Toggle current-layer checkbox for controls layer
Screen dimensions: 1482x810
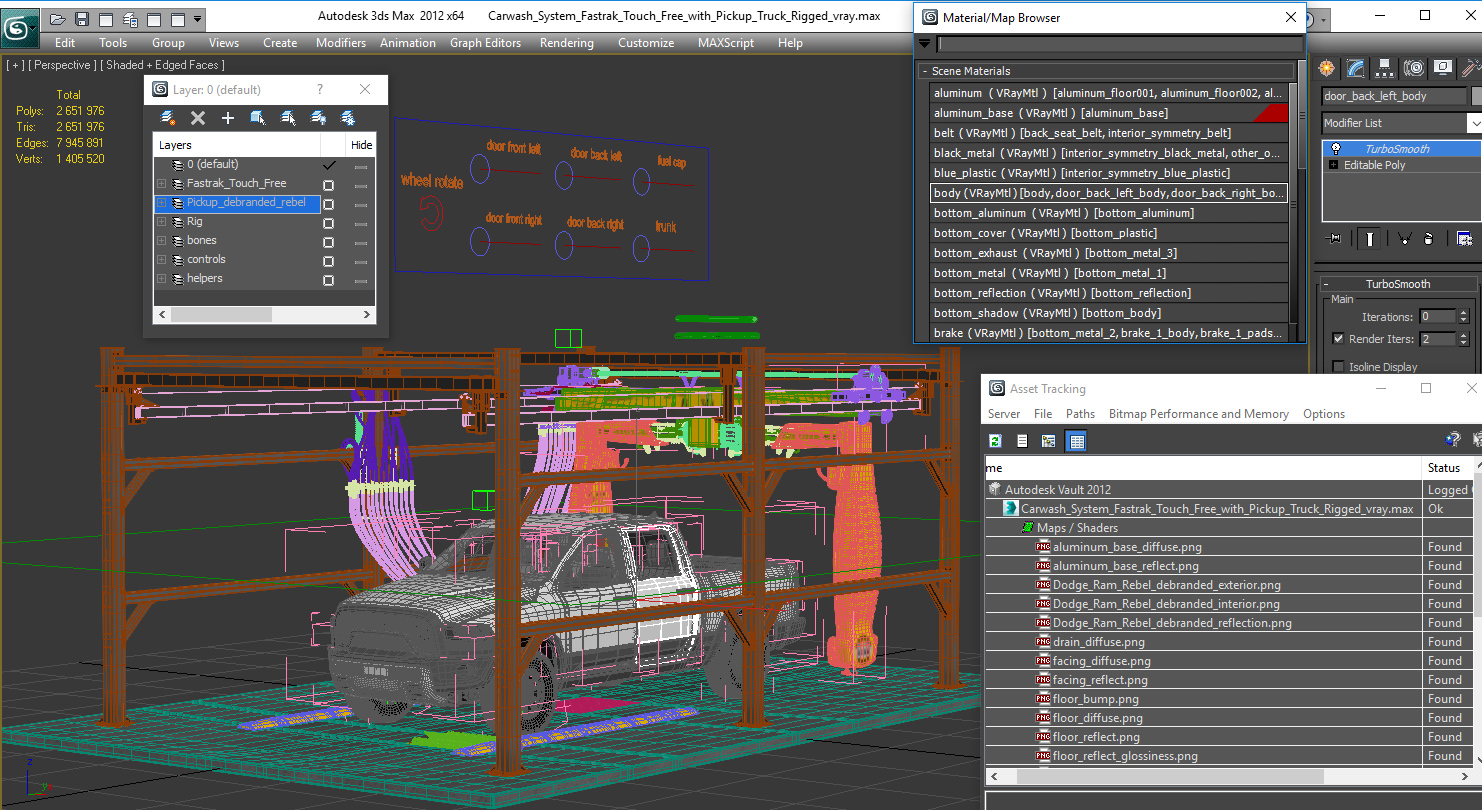click(328, 260)
